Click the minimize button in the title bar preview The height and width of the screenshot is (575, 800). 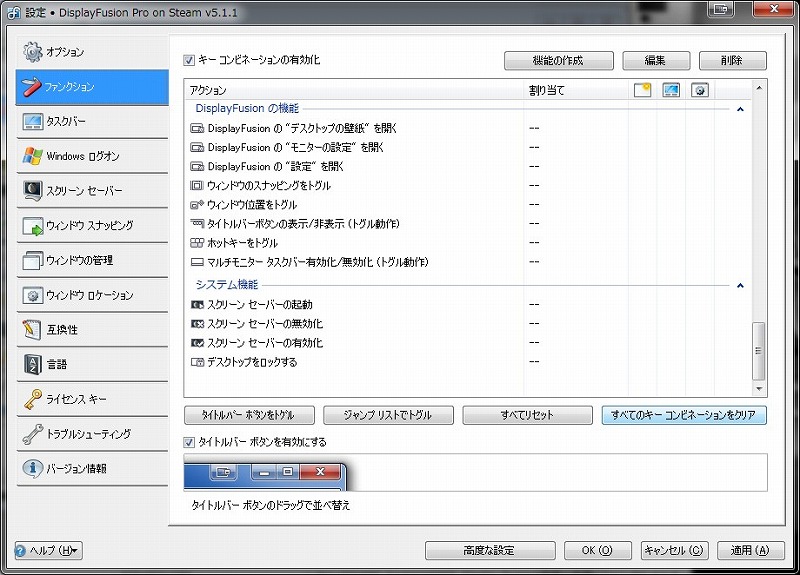pos(264,472)
